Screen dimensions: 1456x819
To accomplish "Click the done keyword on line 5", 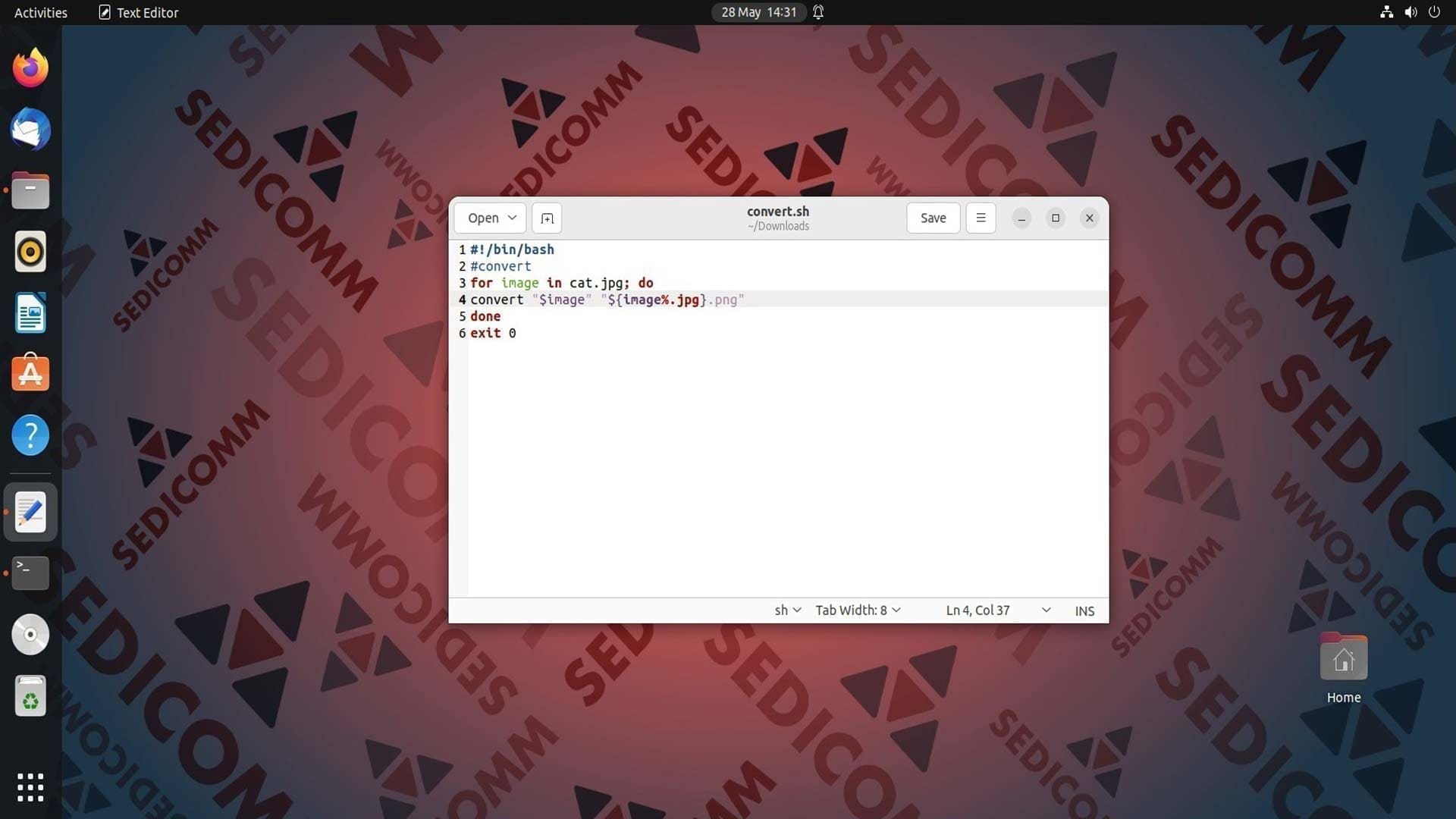I will [485, 316].
